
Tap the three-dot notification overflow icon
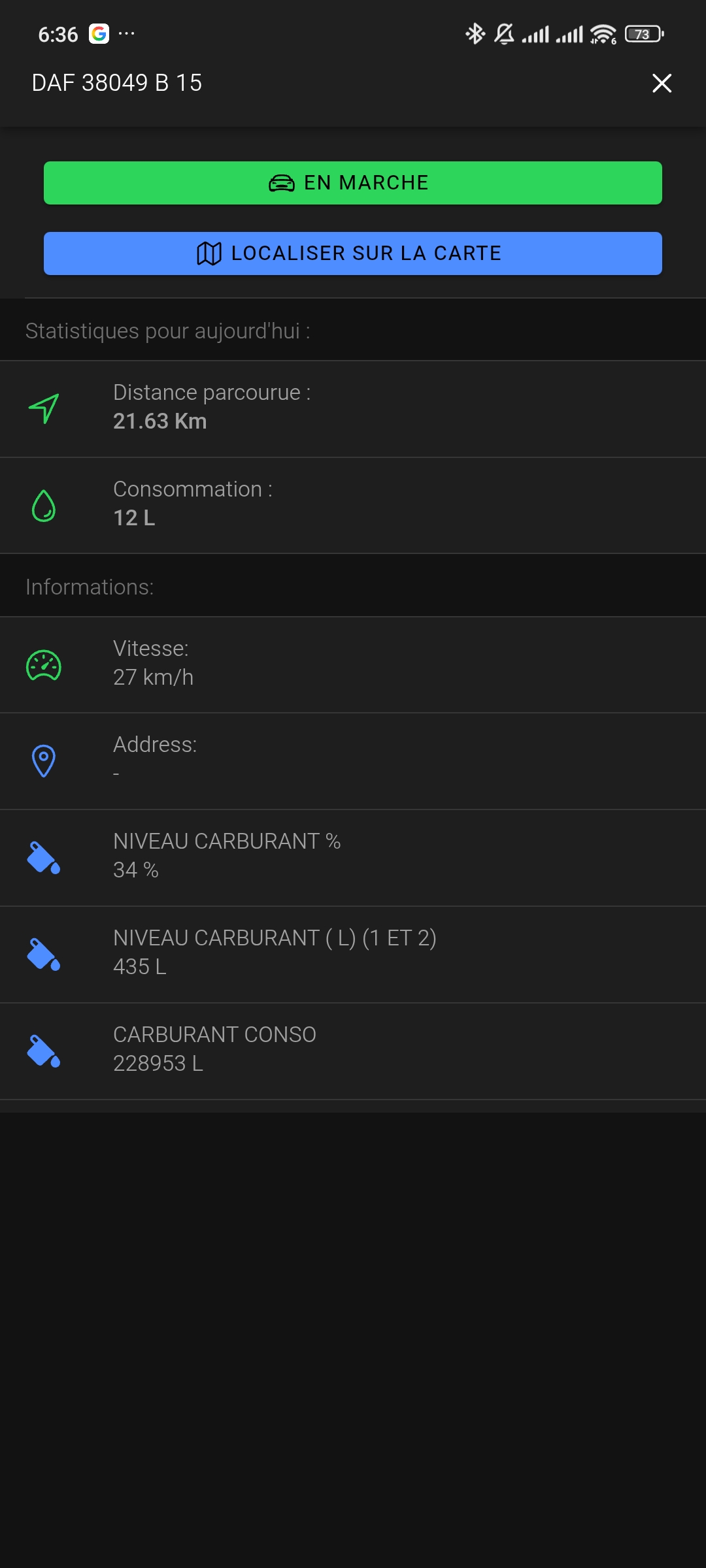coord(127,33)
